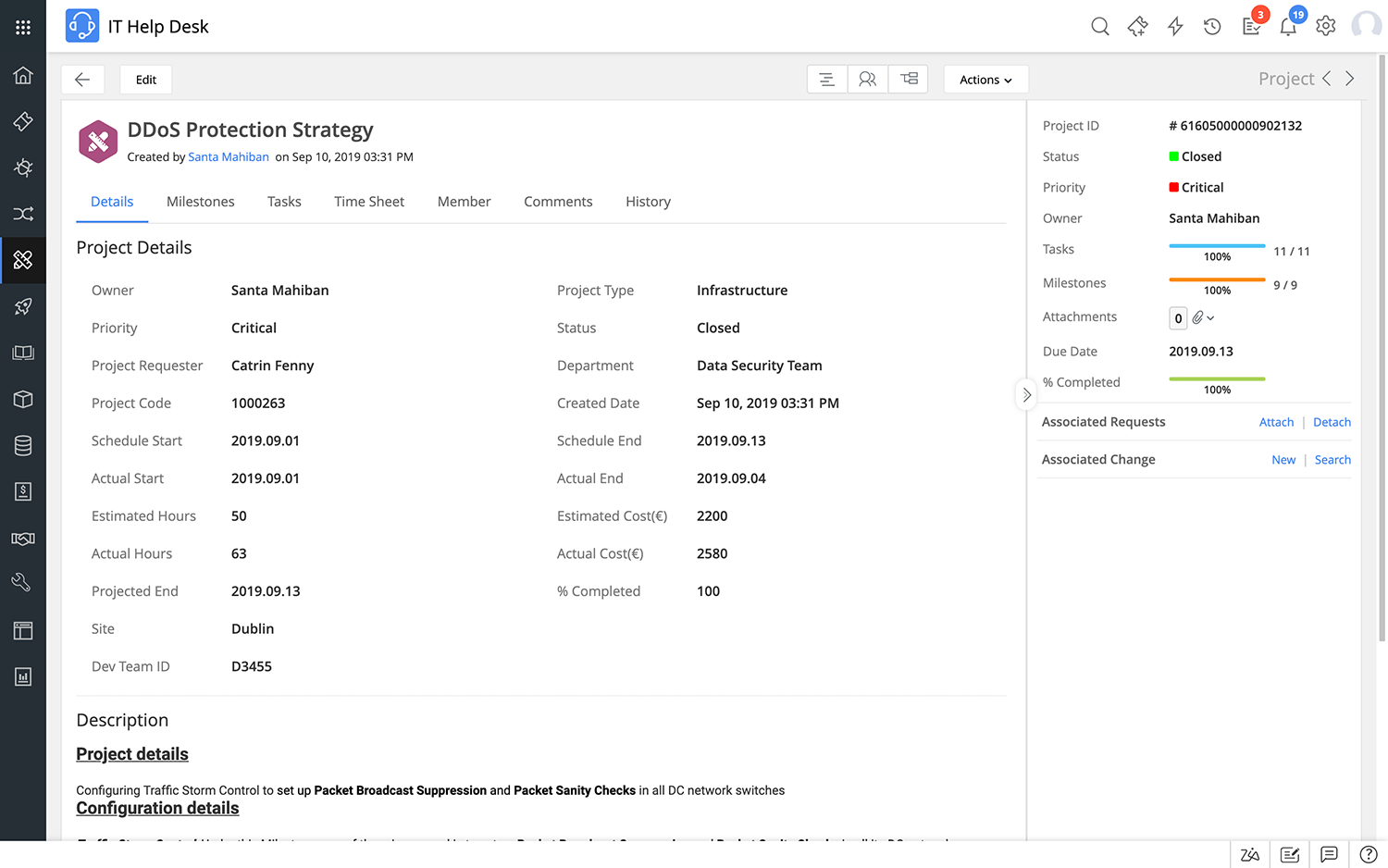
Task: Open the CMDB database icon in the sidebar
Action: (x=23, y=445)
